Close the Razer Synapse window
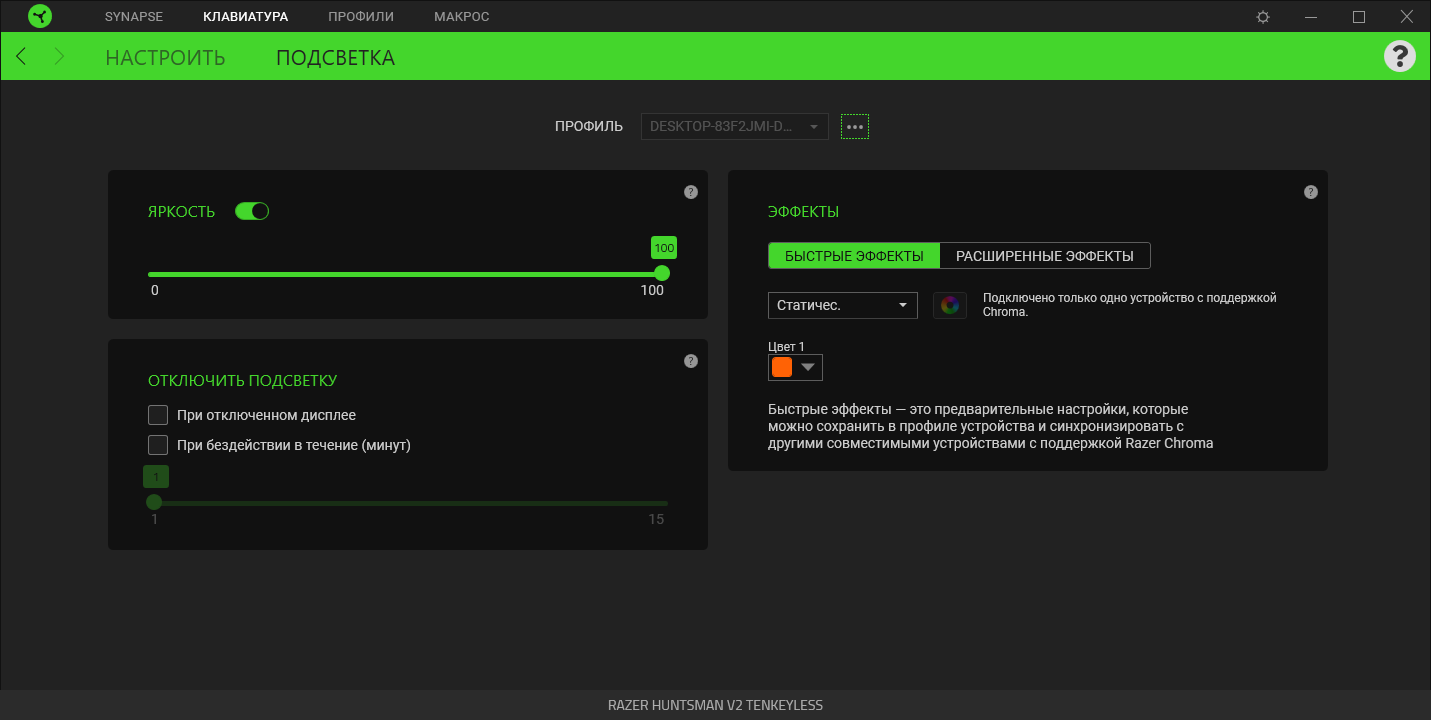Screen dimensions: 1431x720 (1406, 17)
